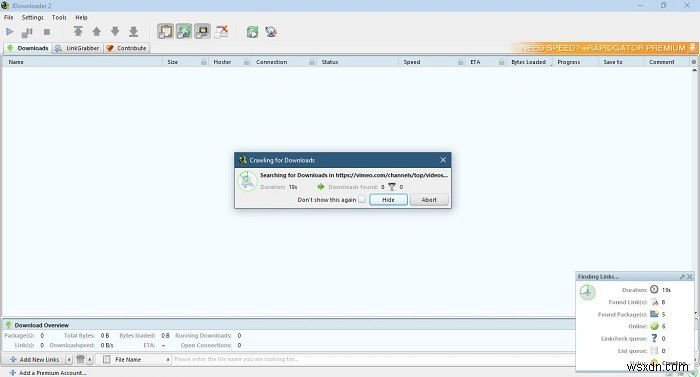Open the Settings menu
Viewport: 700px width, 377px height.
point(33,17)
